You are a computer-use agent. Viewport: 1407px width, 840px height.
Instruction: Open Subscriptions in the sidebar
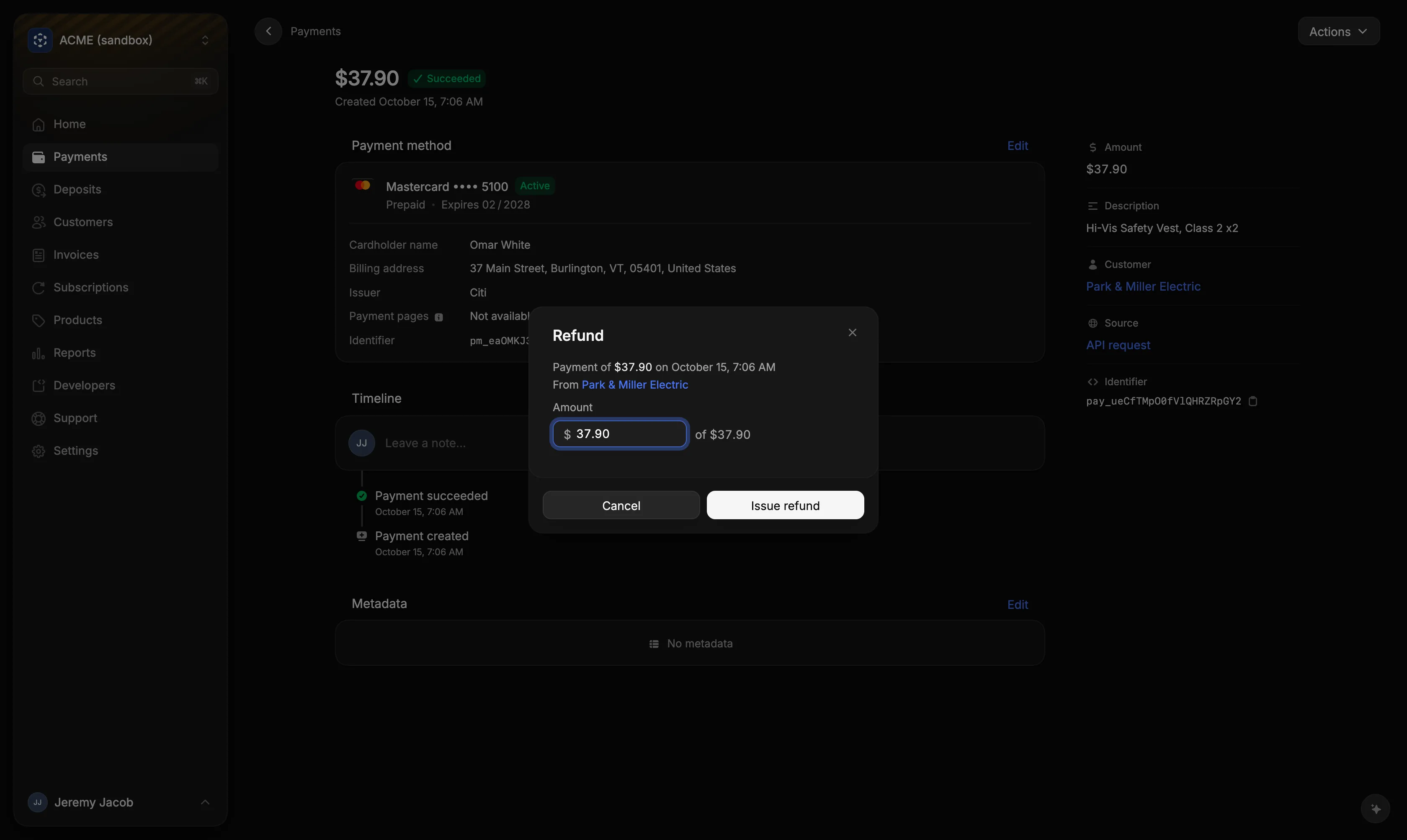120,288
